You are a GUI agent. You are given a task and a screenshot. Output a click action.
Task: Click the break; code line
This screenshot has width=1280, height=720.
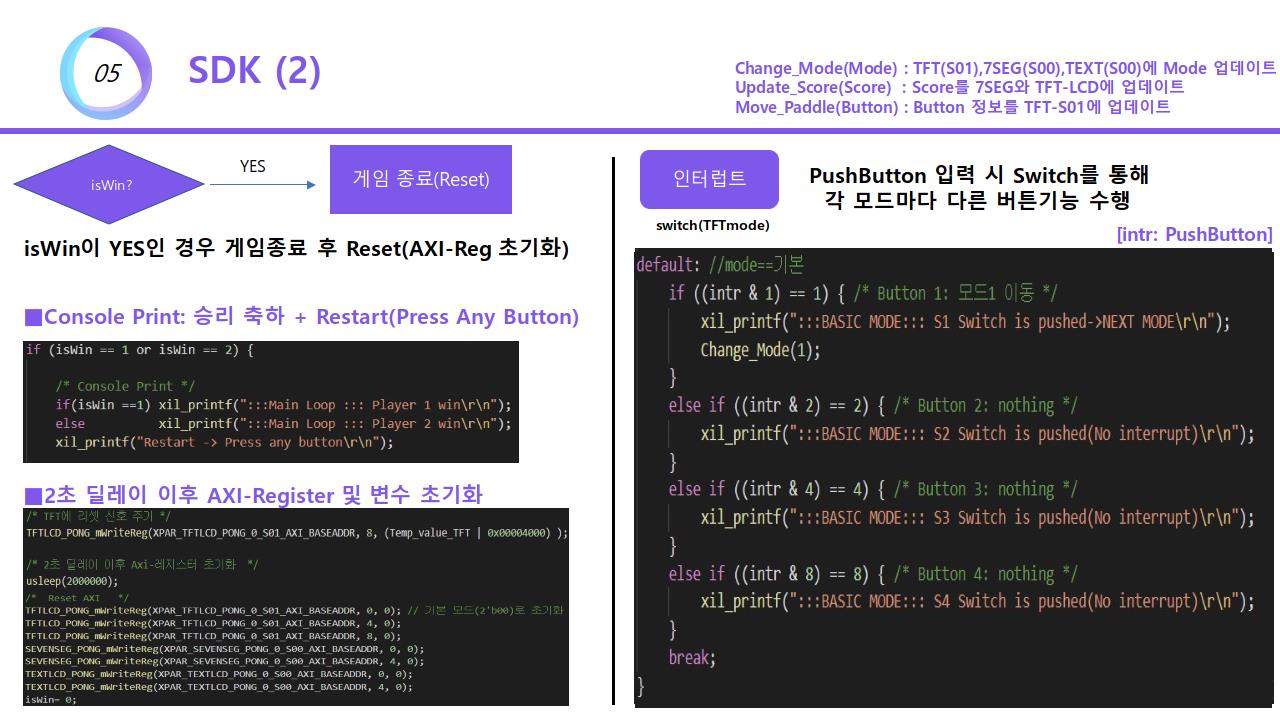[692, 657]
